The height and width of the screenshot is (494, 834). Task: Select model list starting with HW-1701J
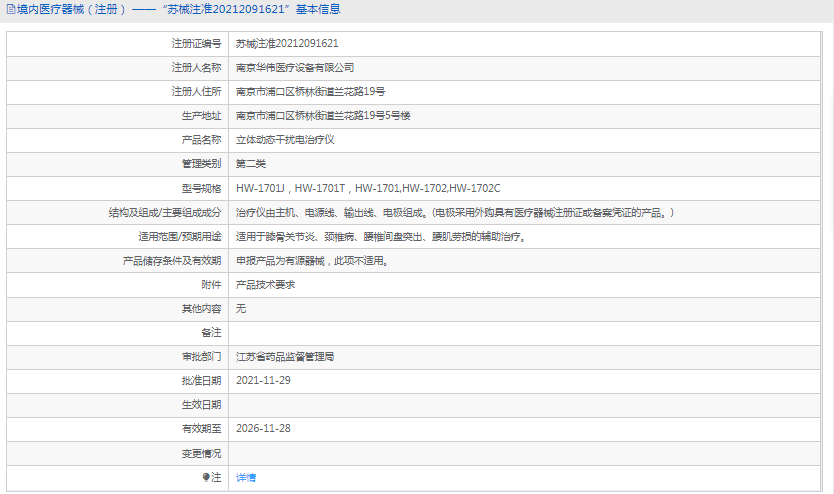(368, 188)
